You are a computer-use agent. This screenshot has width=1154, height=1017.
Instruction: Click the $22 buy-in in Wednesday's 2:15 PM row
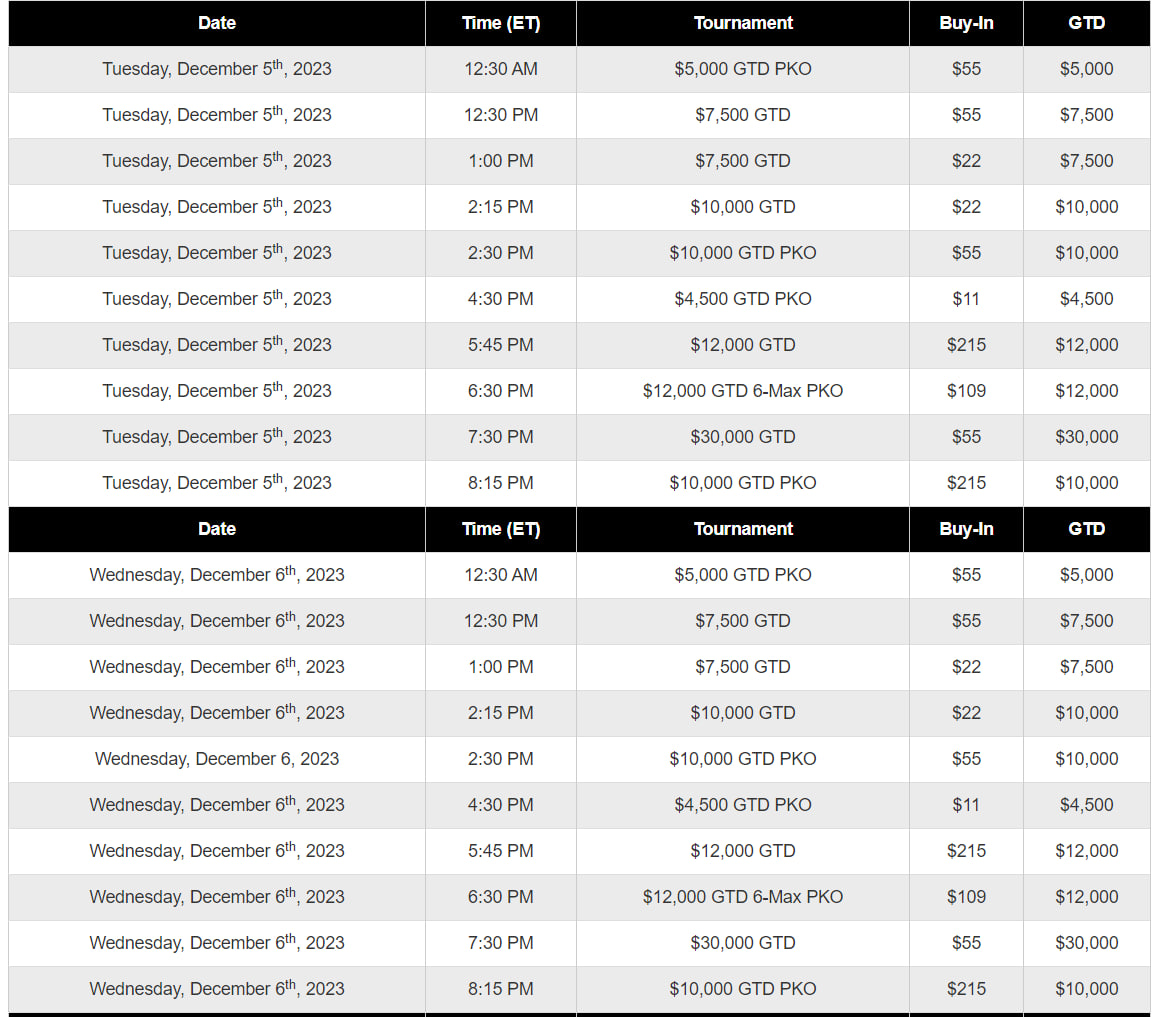[x=966, y=713]
